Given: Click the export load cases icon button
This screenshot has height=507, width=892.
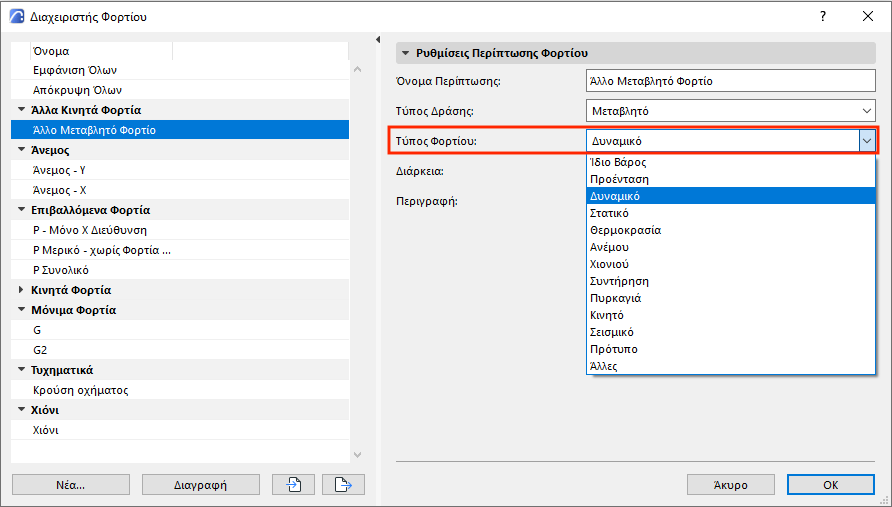Looking at the screenshot, I should (343, 485).
